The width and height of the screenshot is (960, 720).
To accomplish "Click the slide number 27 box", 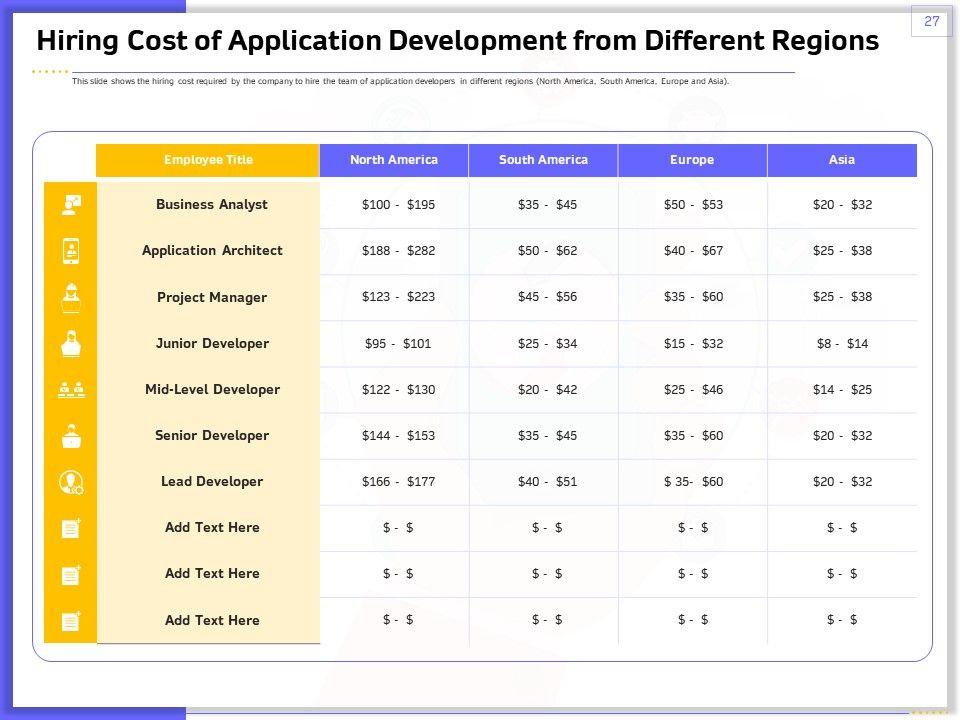I will 931,21.
